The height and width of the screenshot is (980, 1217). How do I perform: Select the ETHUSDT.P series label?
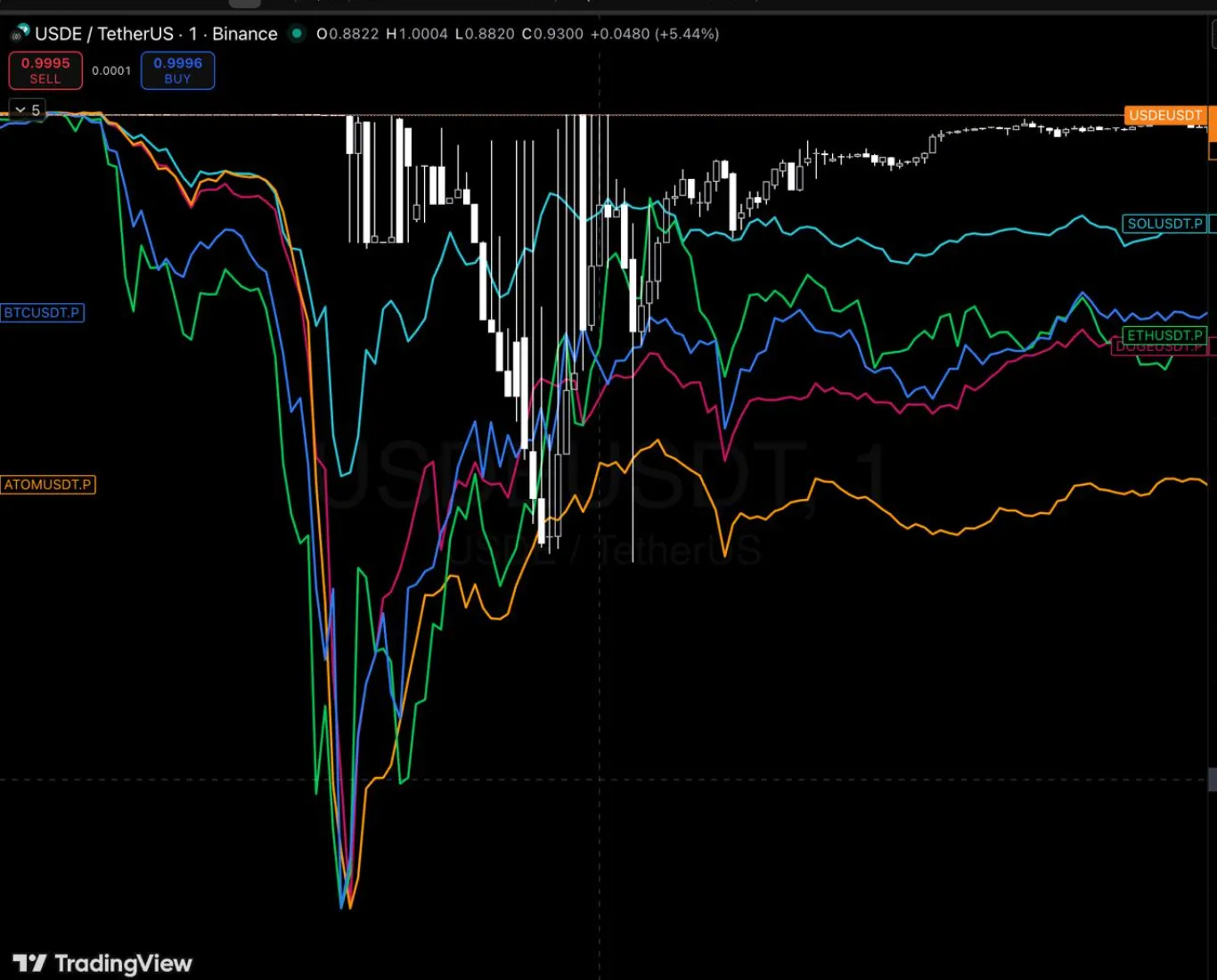coord(1164,335)
